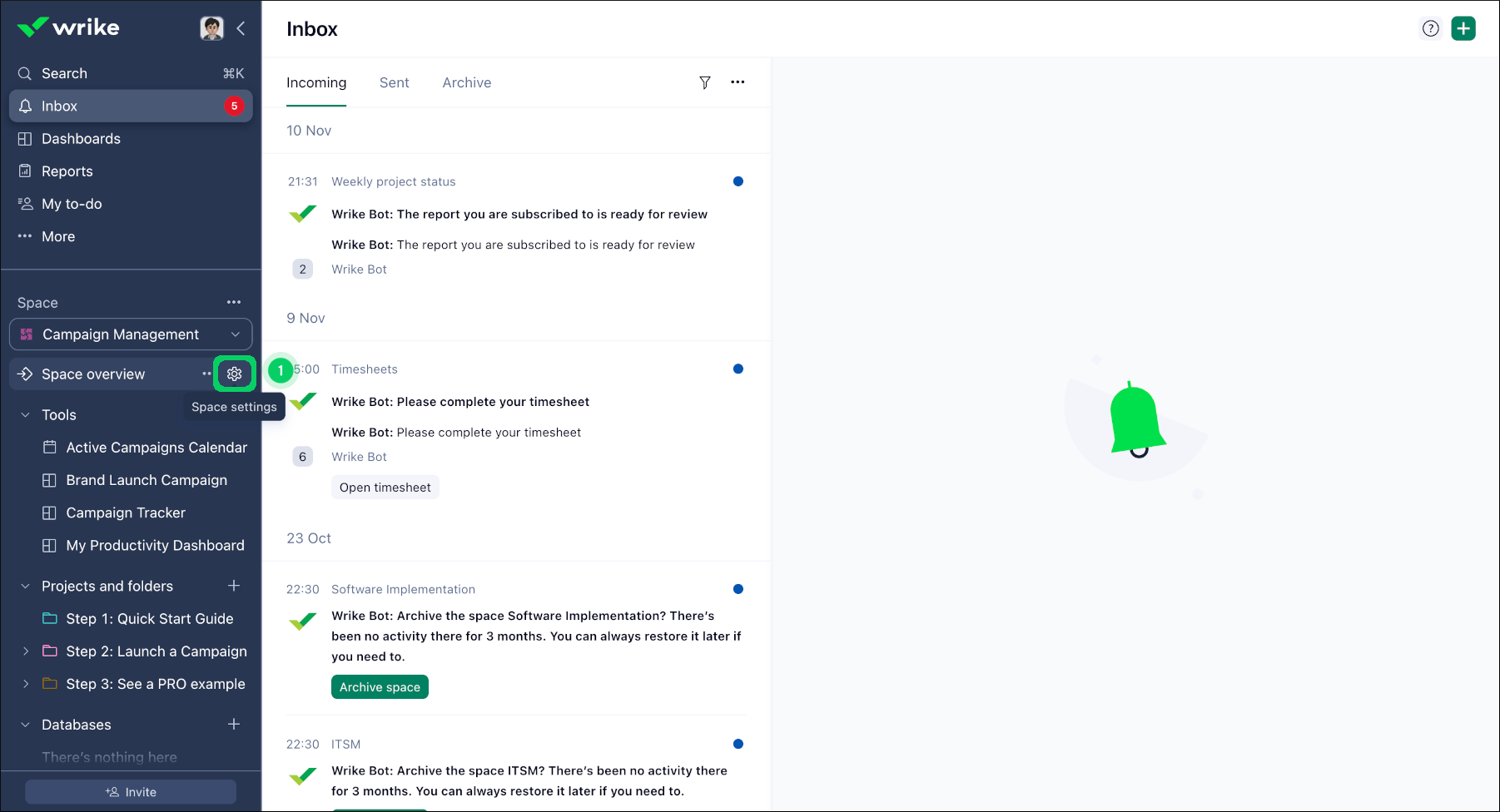The width and height of the screenshot is (1500, 812).
Task: Toggle unread dot on Software Implementation notification
Action: point(738,589)
